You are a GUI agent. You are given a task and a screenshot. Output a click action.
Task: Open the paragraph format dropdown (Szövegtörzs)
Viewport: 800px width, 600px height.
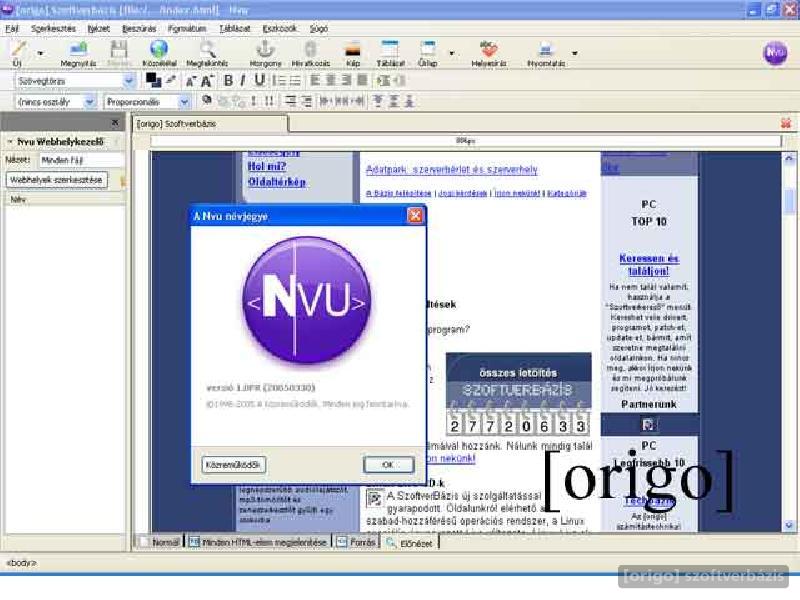[76, 81]
